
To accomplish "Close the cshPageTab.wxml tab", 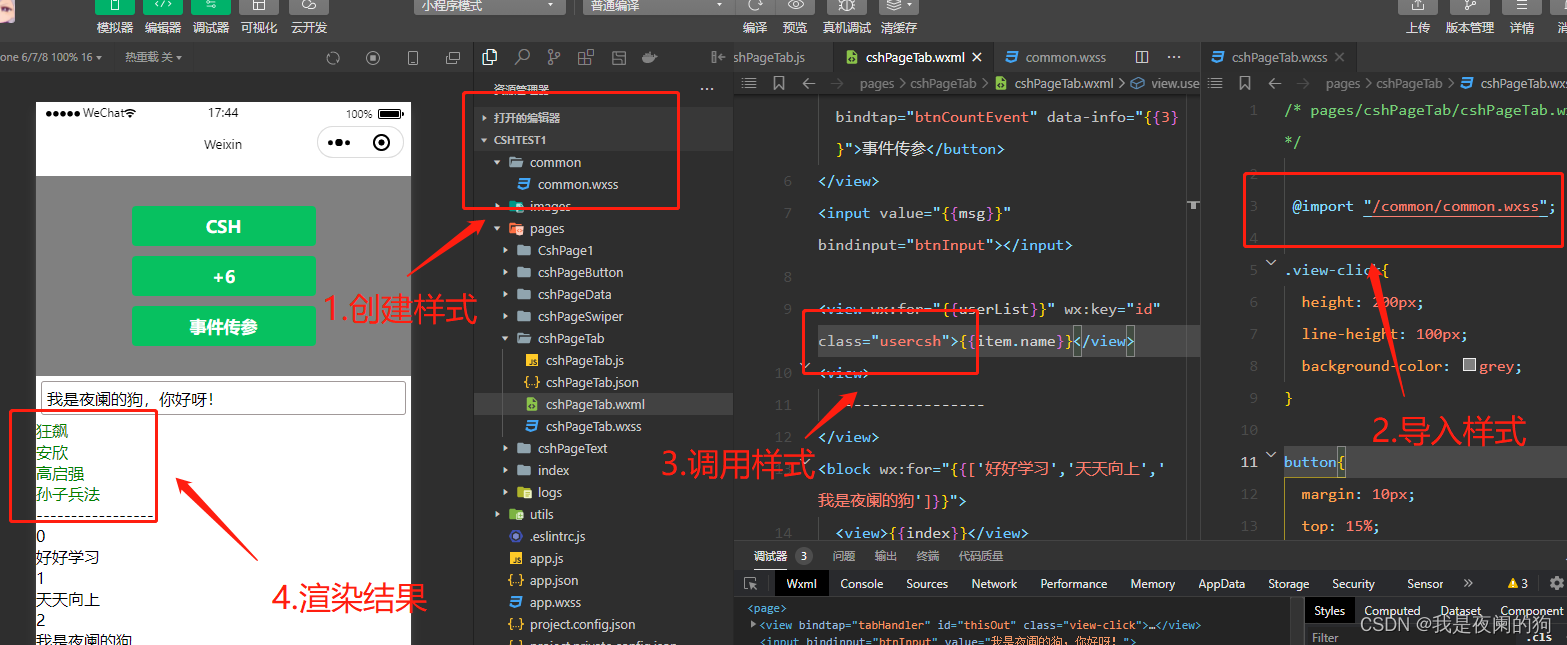I will tap(977, 57).
